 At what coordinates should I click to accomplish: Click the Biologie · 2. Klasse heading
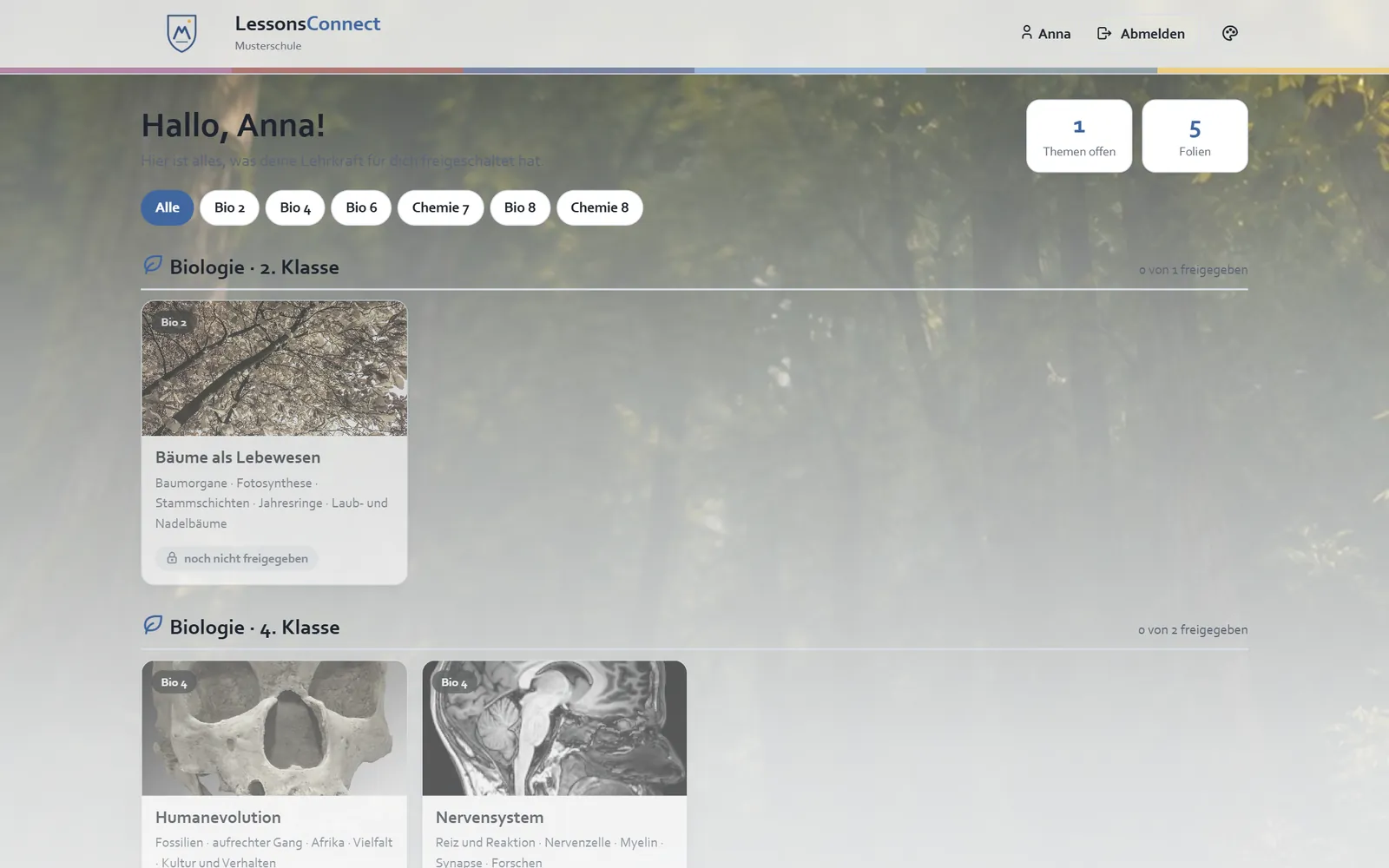point(254,267)
